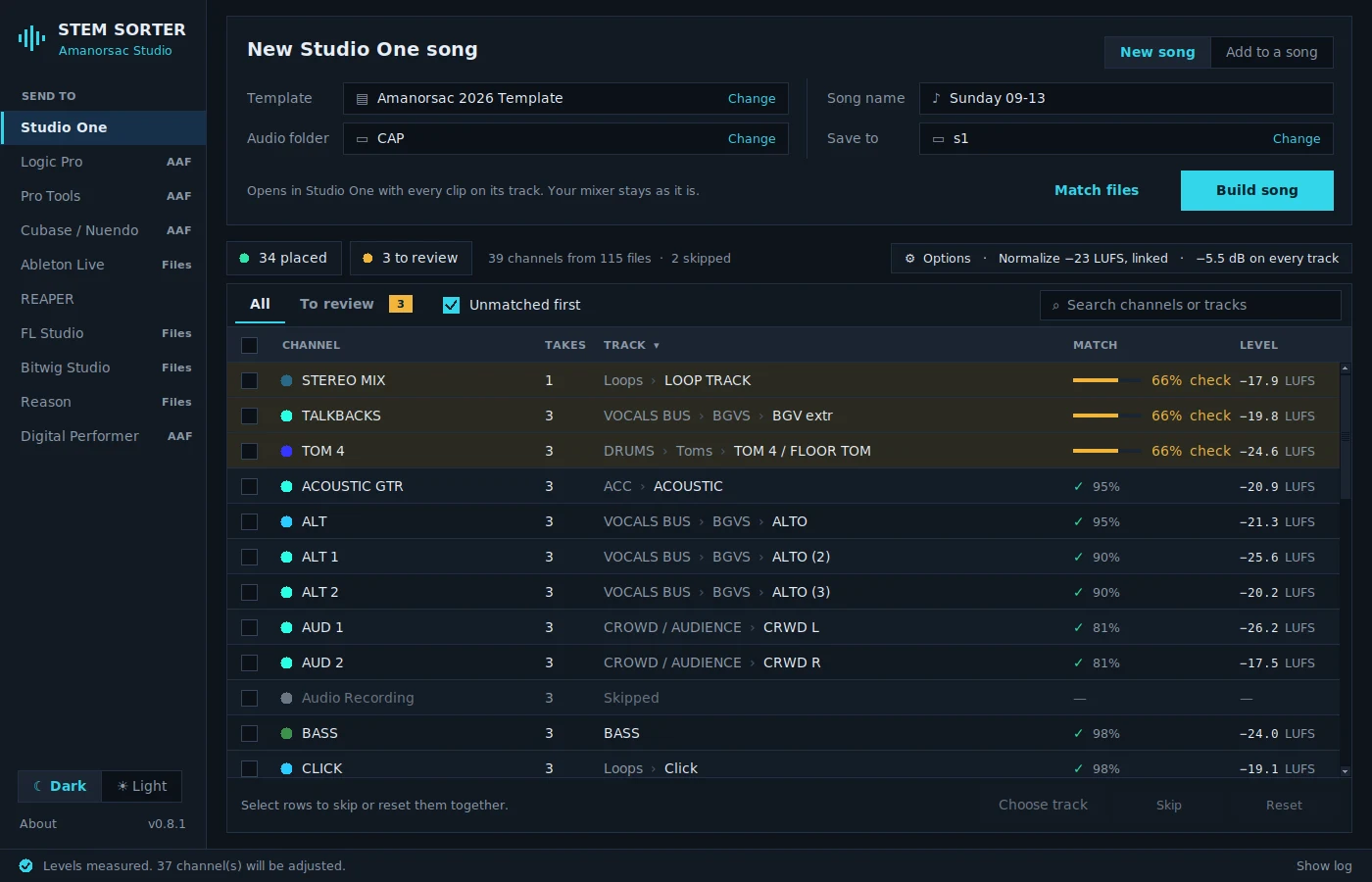Screen dimensions: 1372x882
Task: Click the scroll down arrow of channel list
Action: (1345, 771)
